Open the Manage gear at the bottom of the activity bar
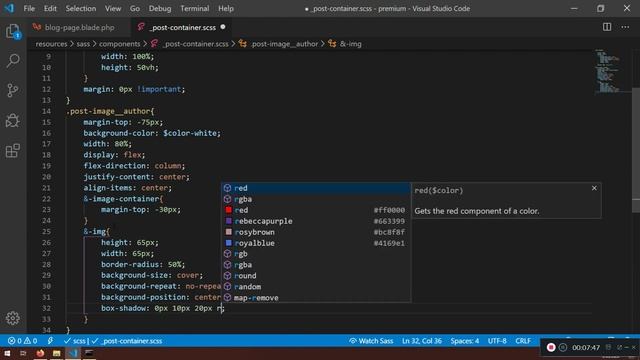640x360 pixels. tap(13, 318)
